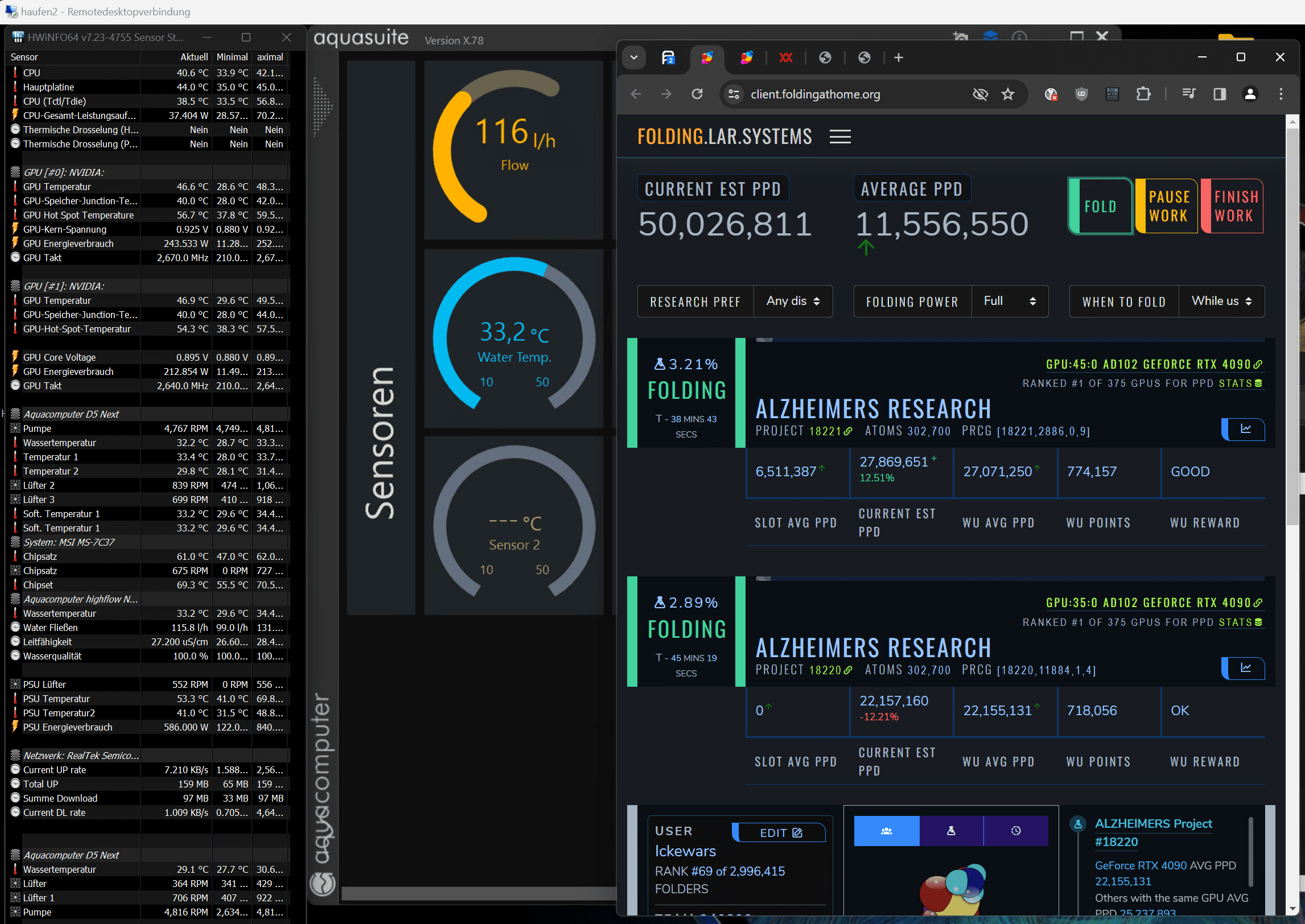Viewport: 1305px width, 924px height.
Task: Select the FOLD state button
Action: (x=1100, y=206)
